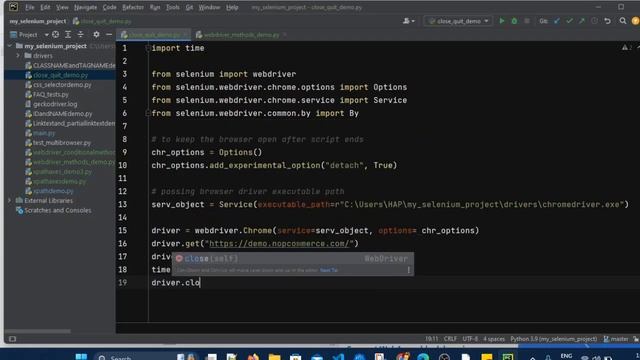Click the Project panel horizontal scrollbar
640x360 pixels.
(38, 331)
